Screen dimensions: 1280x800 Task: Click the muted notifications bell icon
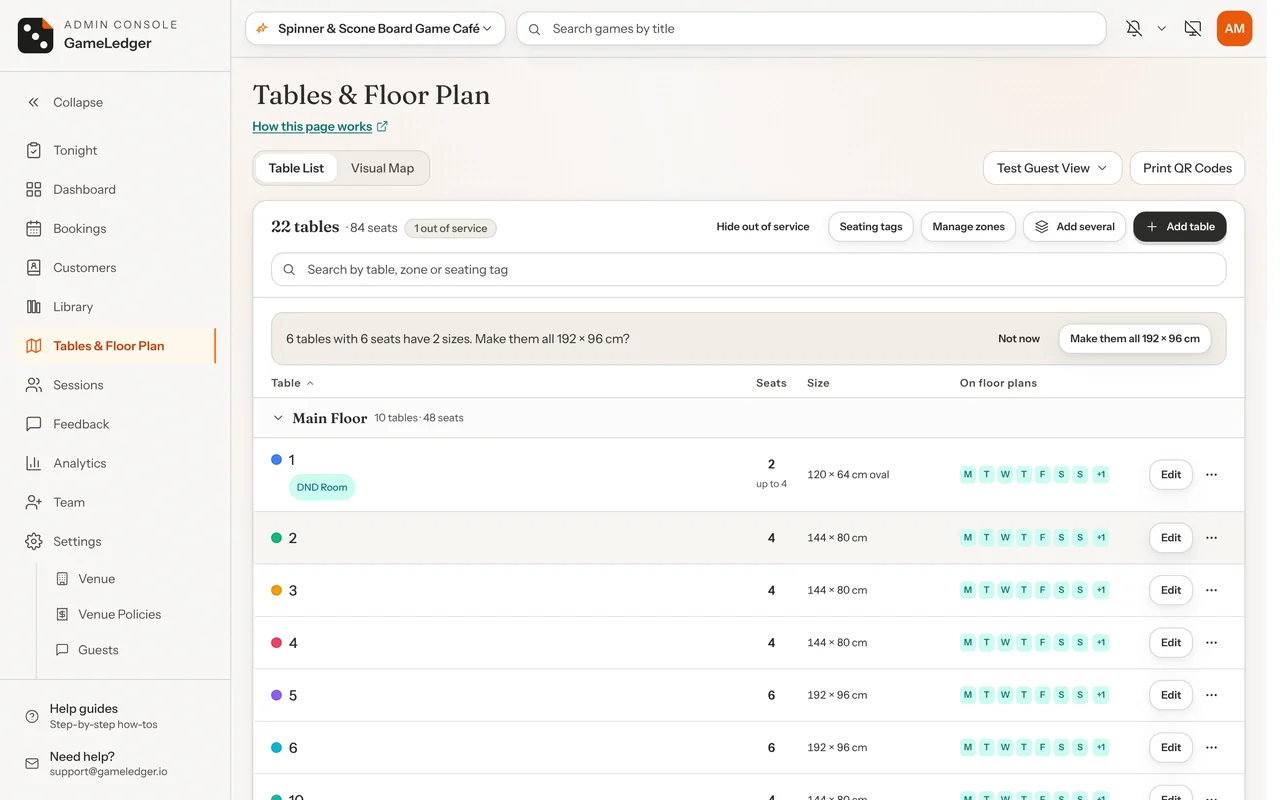click(1134, 29)
